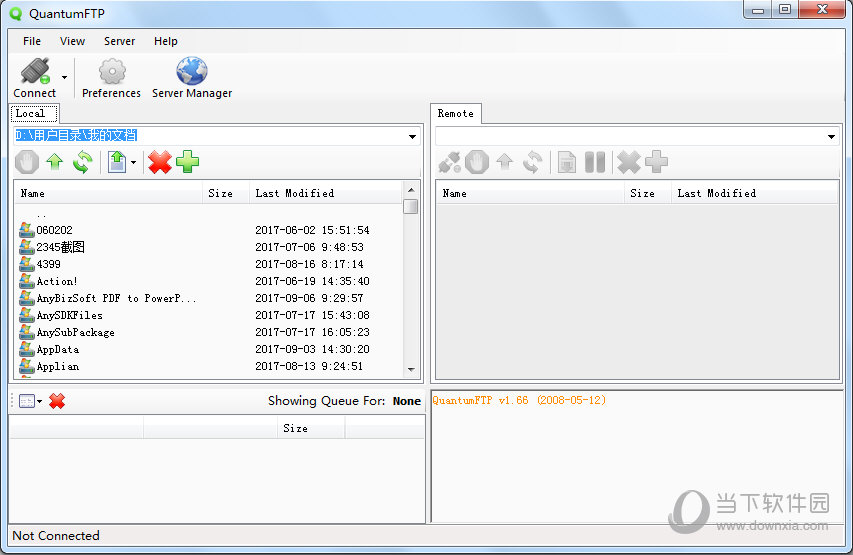This screenshot has height=555, width=853.
Task: Open the View menu
Action: pyautogui.click(x=72, y=41)
